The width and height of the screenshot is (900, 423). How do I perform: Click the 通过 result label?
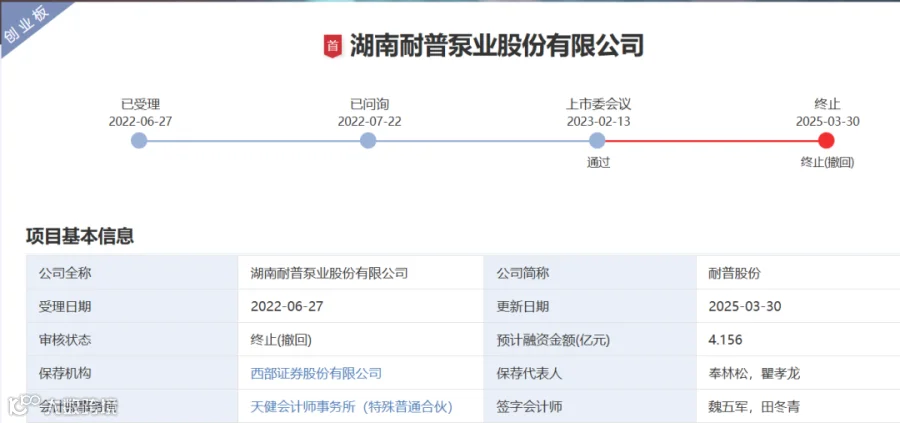tap(598, 162)
